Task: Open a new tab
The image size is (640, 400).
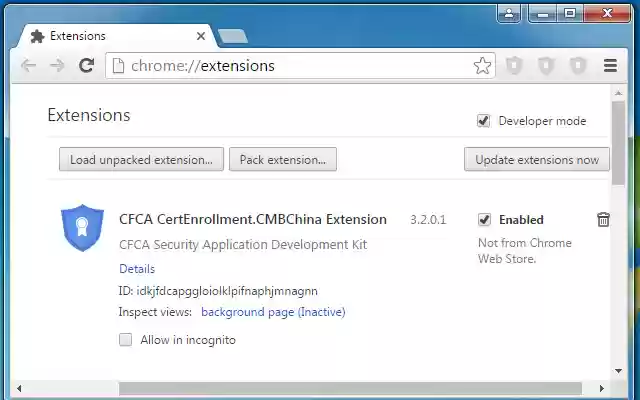Action: pyautogui.click(x=233, y=36)
